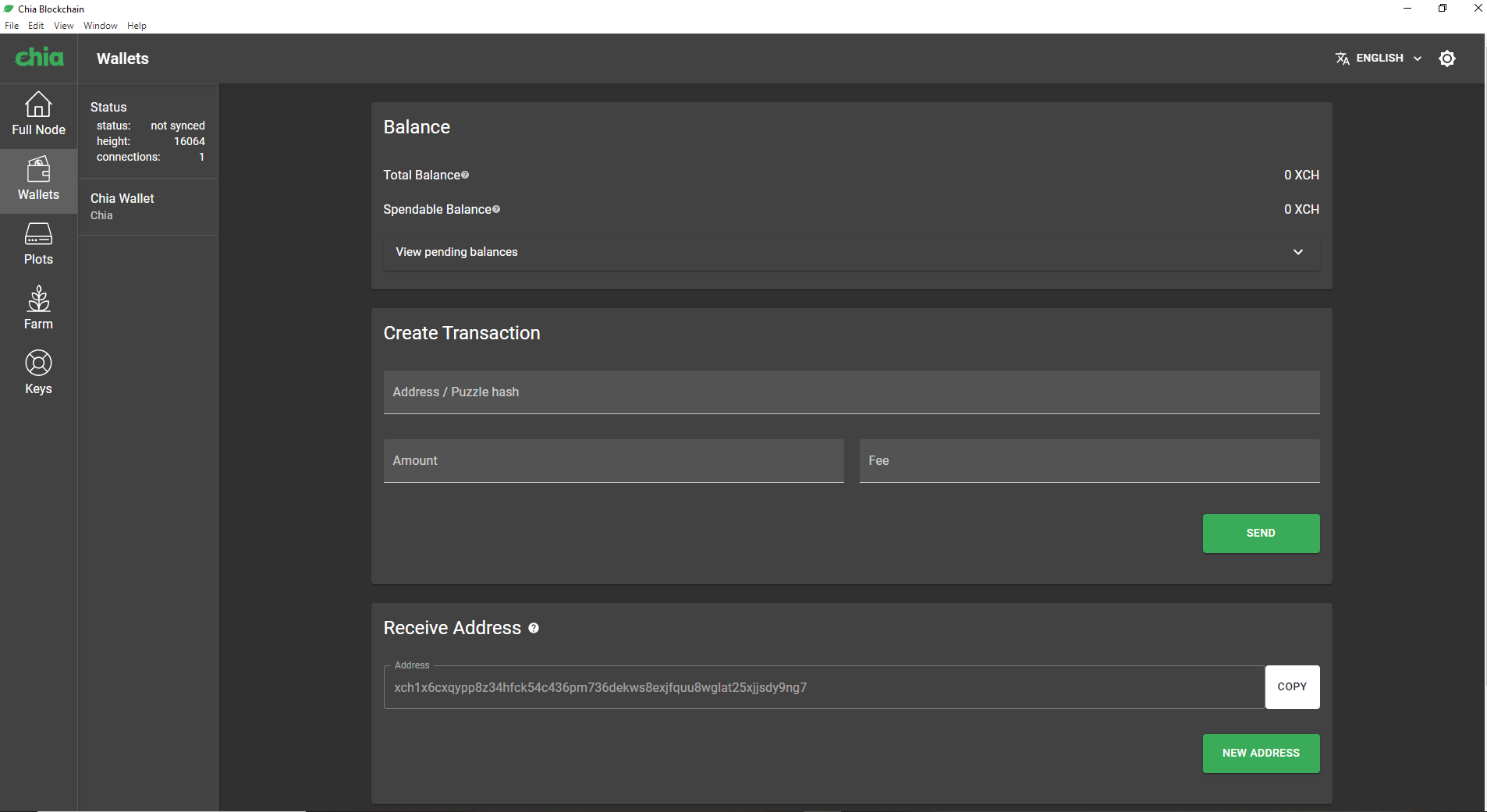This screenshot has height=812, width=1487.
Task: Toggle the dark mode brightness icon
Action: point(1447,59)
